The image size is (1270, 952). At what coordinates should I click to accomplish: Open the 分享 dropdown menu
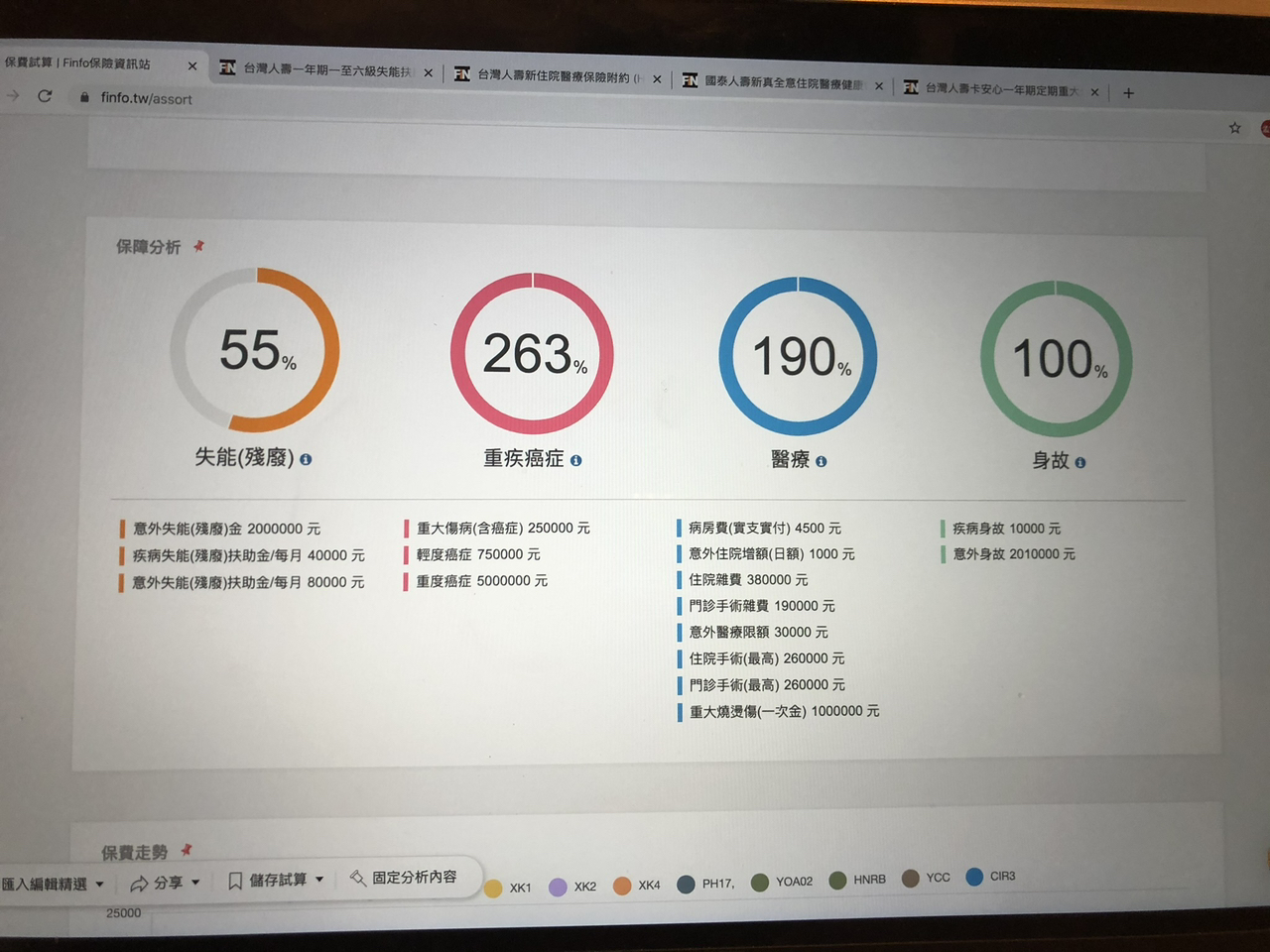pos(194,883)
